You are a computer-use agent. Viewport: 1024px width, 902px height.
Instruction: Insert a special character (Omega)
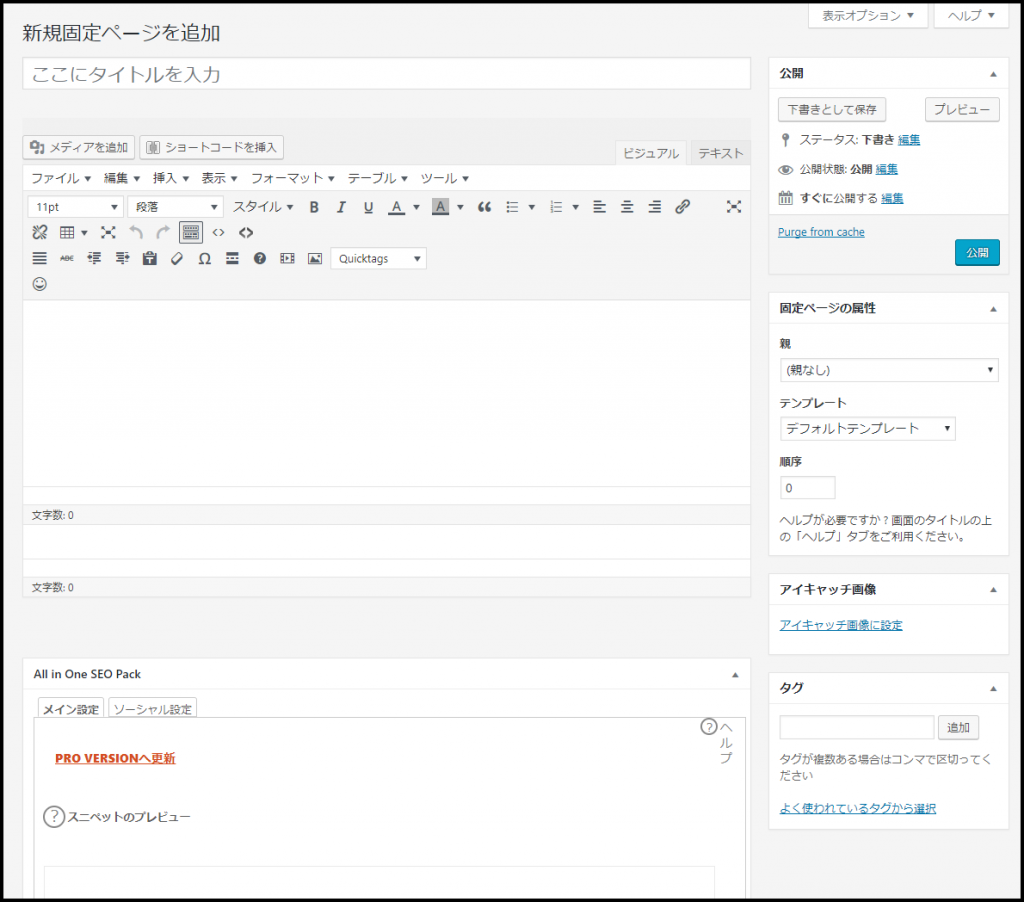(x=204, y=259)
